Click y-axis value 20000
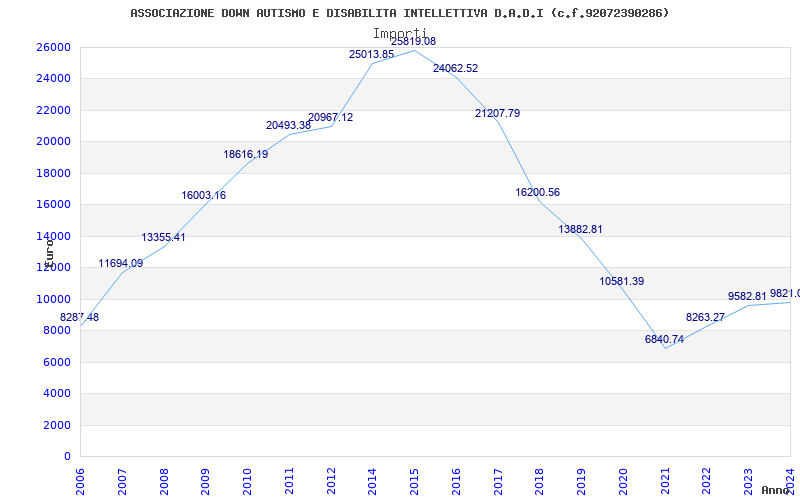 coord(53,141)
